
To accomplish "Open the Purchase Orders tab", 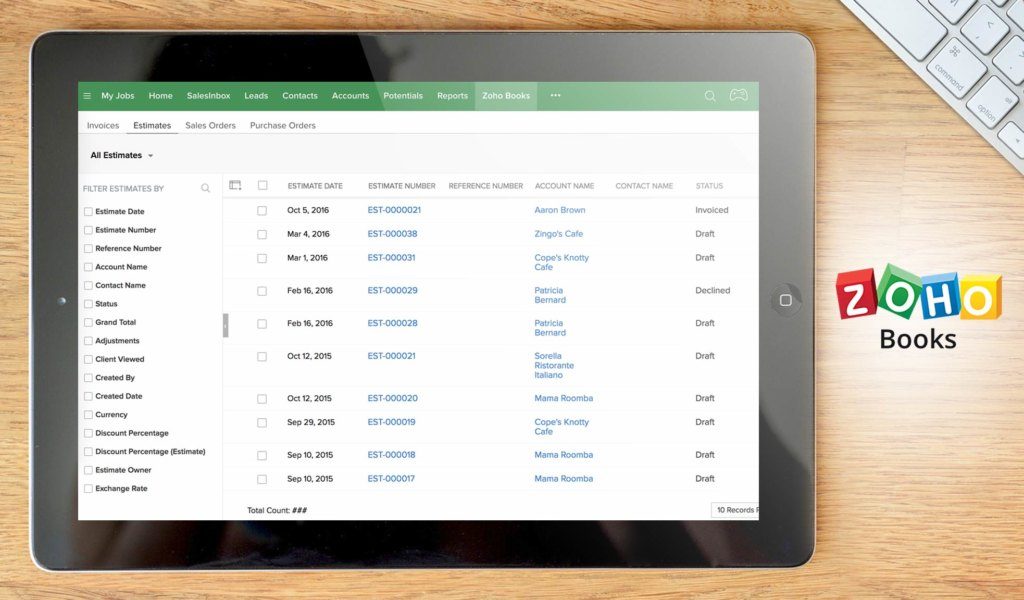I will tap(283, 125).
